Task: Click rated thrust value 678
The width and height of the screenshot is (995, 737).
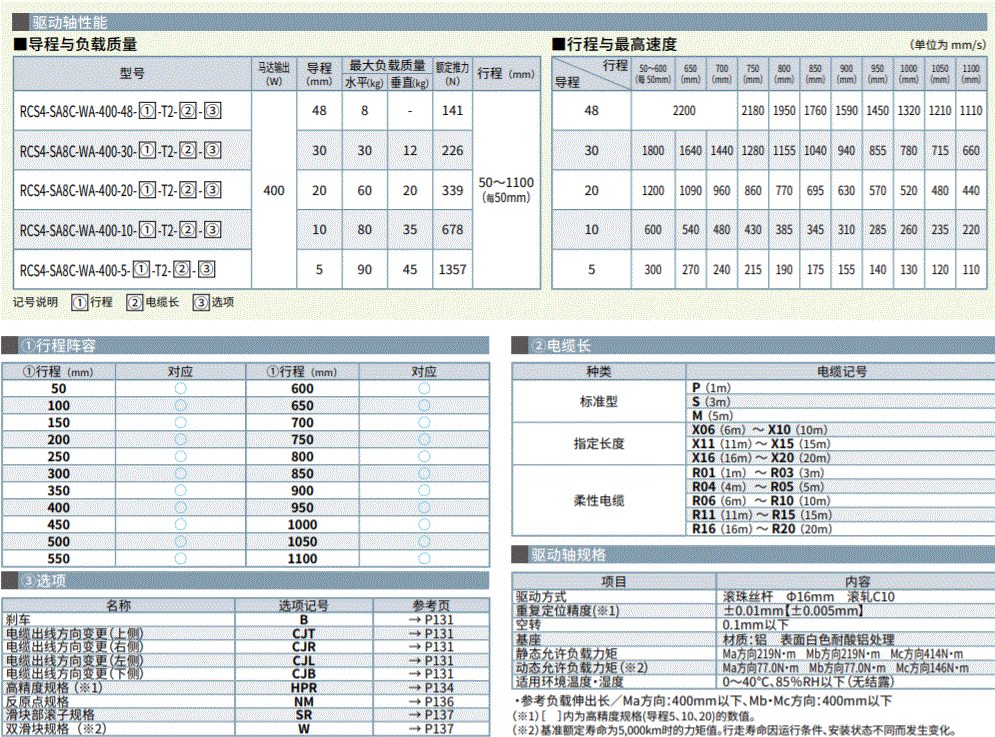Action: (452, 230)
